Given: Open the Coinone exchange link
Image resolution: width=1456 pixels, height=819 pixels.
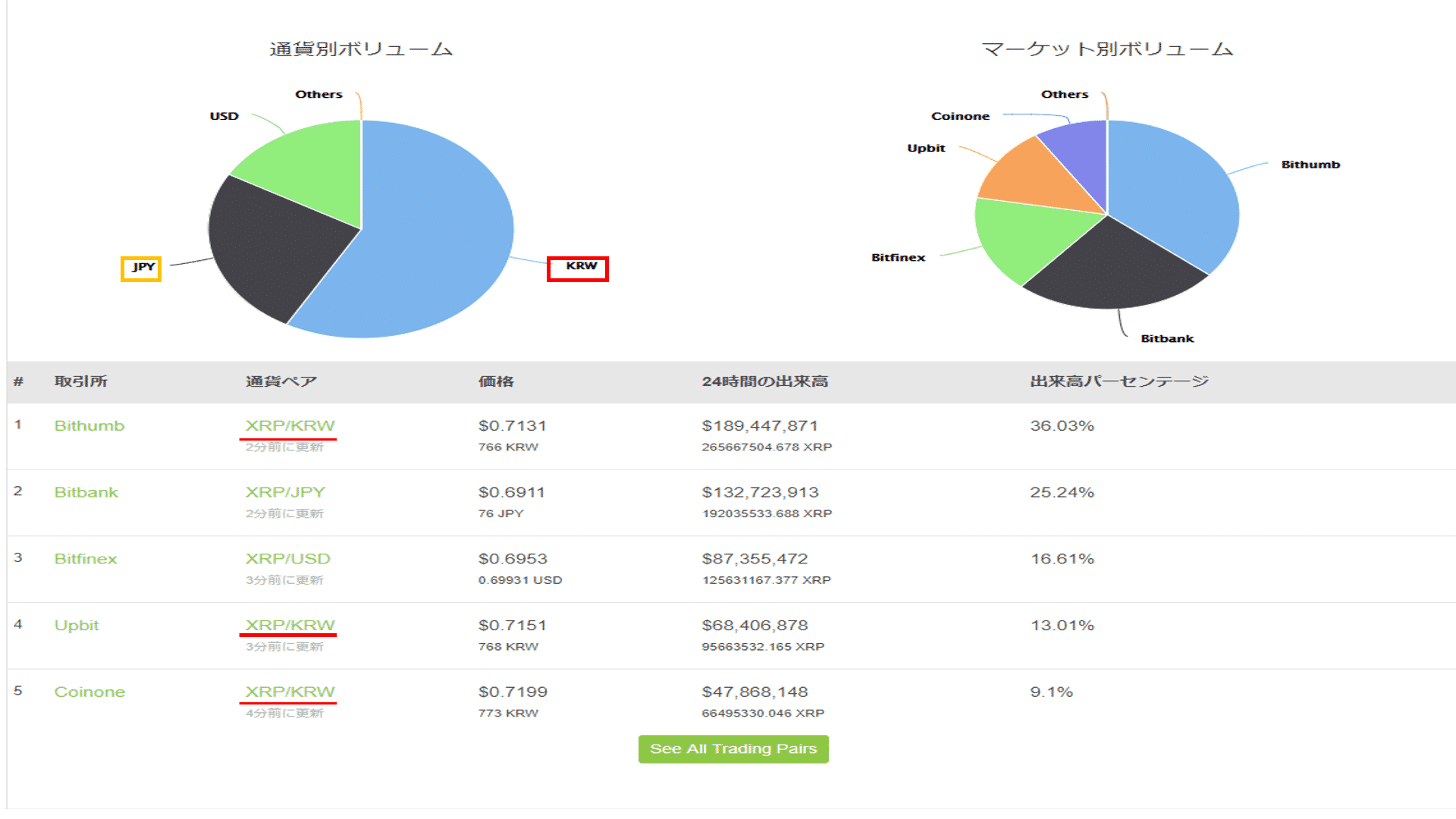Looking at the screenshot, I should click(89, 692).
